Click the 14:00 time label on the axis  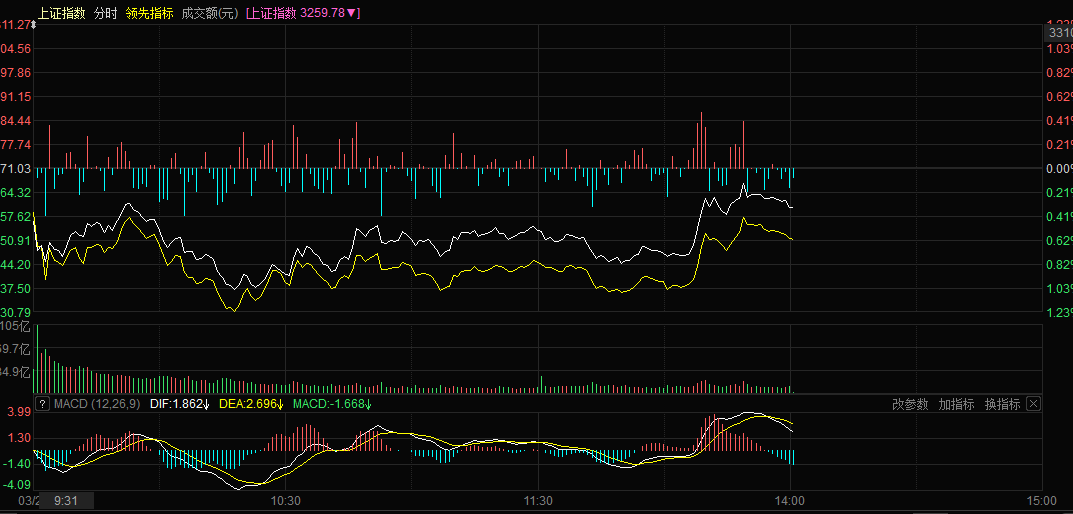(x=790, y=499)
